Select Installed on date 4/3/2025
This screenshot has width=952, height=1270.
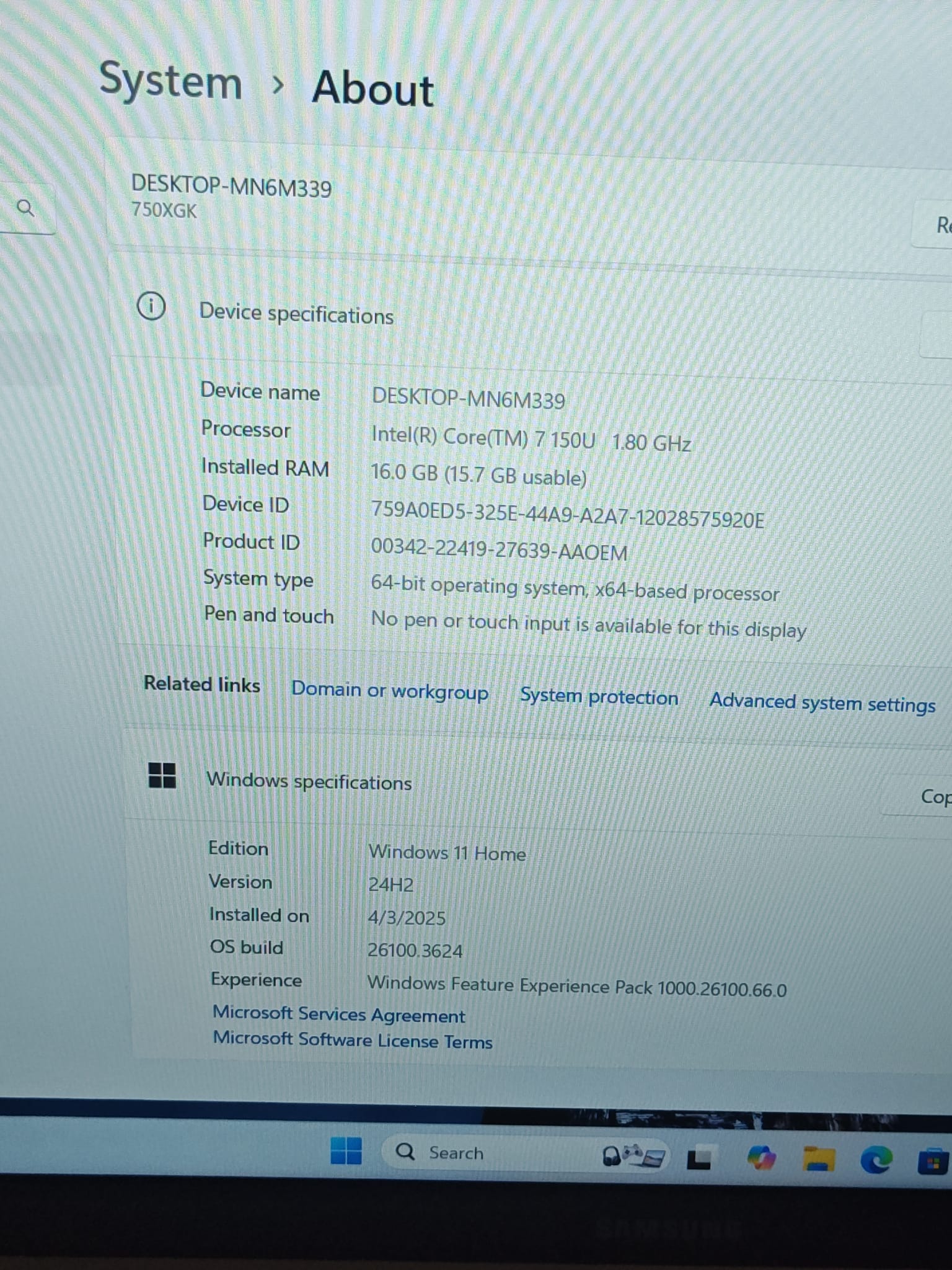[407, 918]
